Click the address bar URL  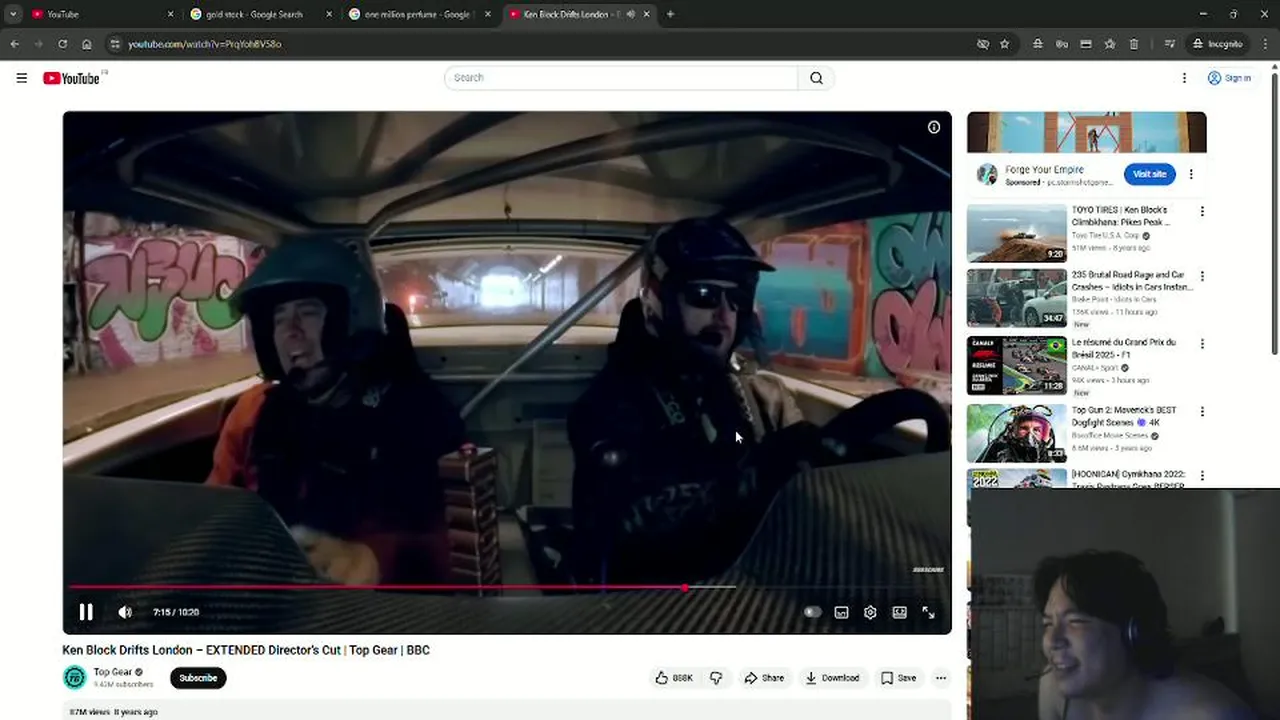pos(205,44)
